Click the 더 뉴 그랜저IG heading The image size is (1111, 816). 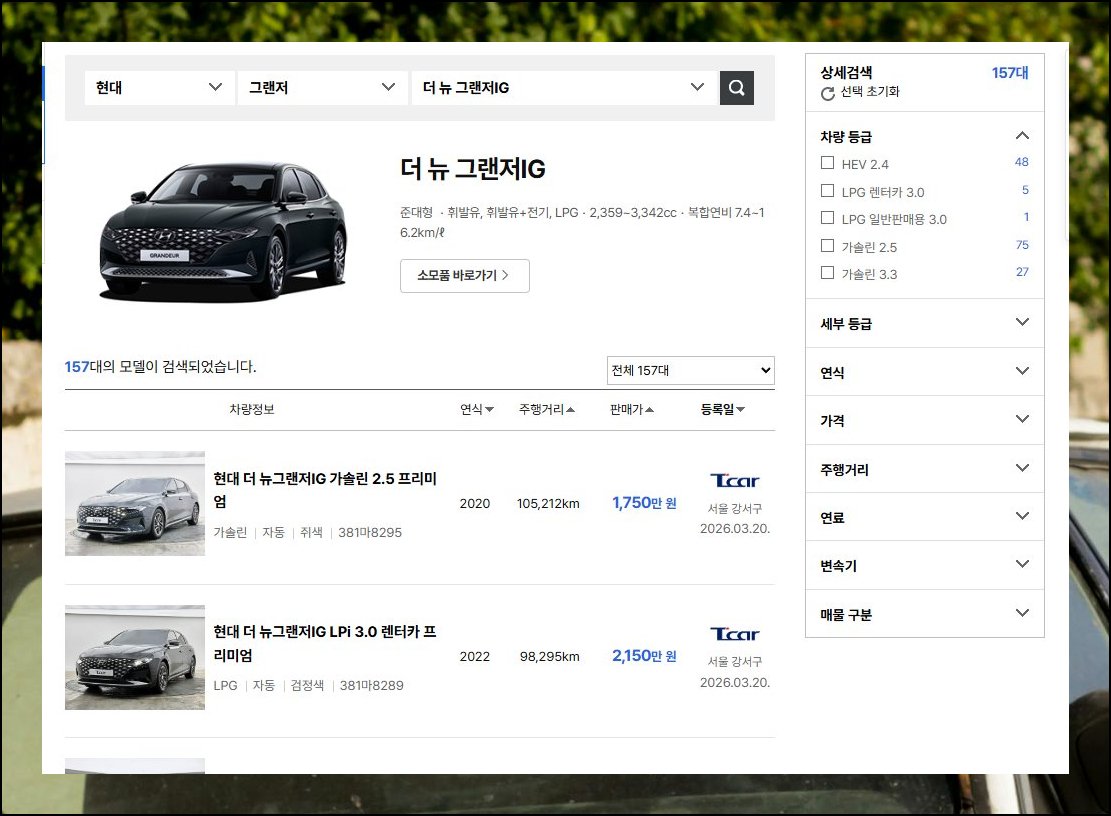[x=473, y=169]
